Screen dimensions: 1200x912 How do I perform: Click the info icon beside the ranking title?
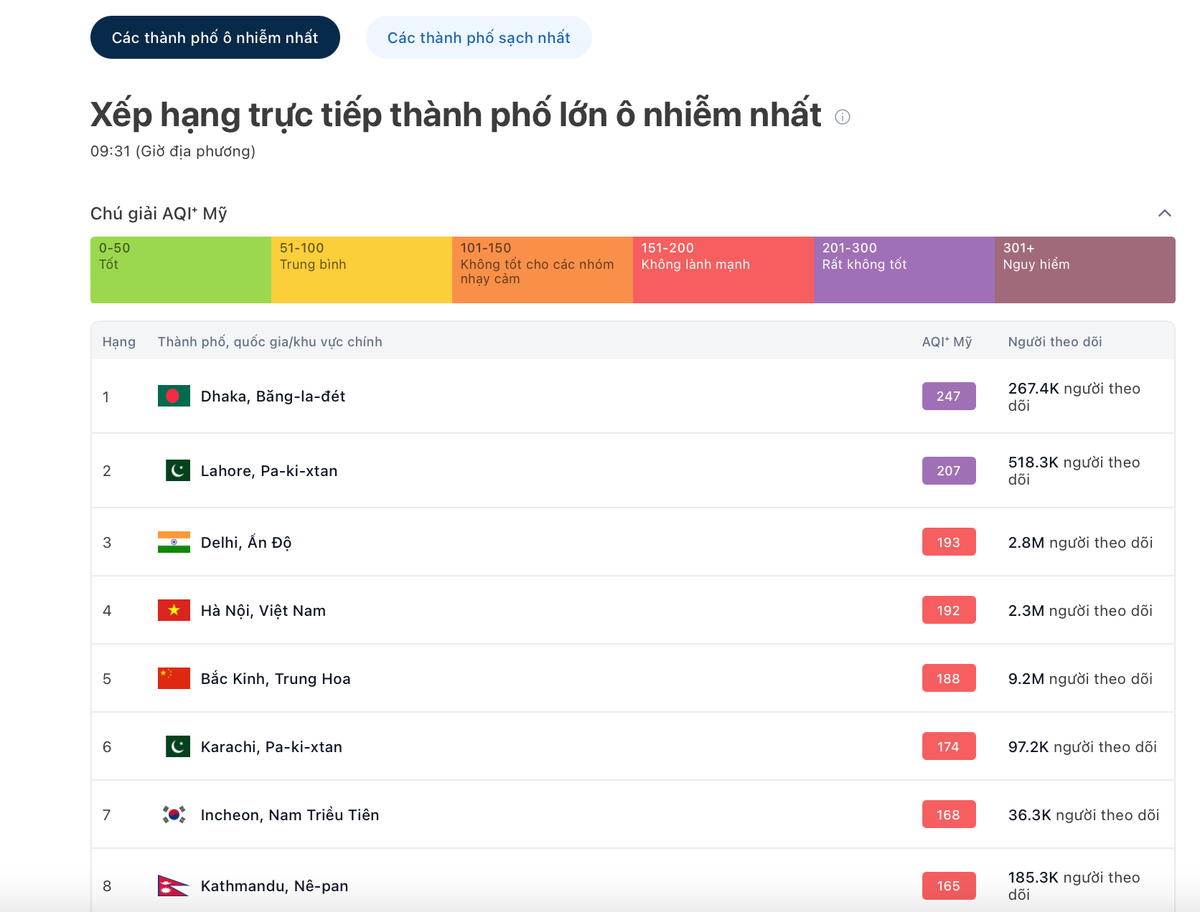pos(842,117)
